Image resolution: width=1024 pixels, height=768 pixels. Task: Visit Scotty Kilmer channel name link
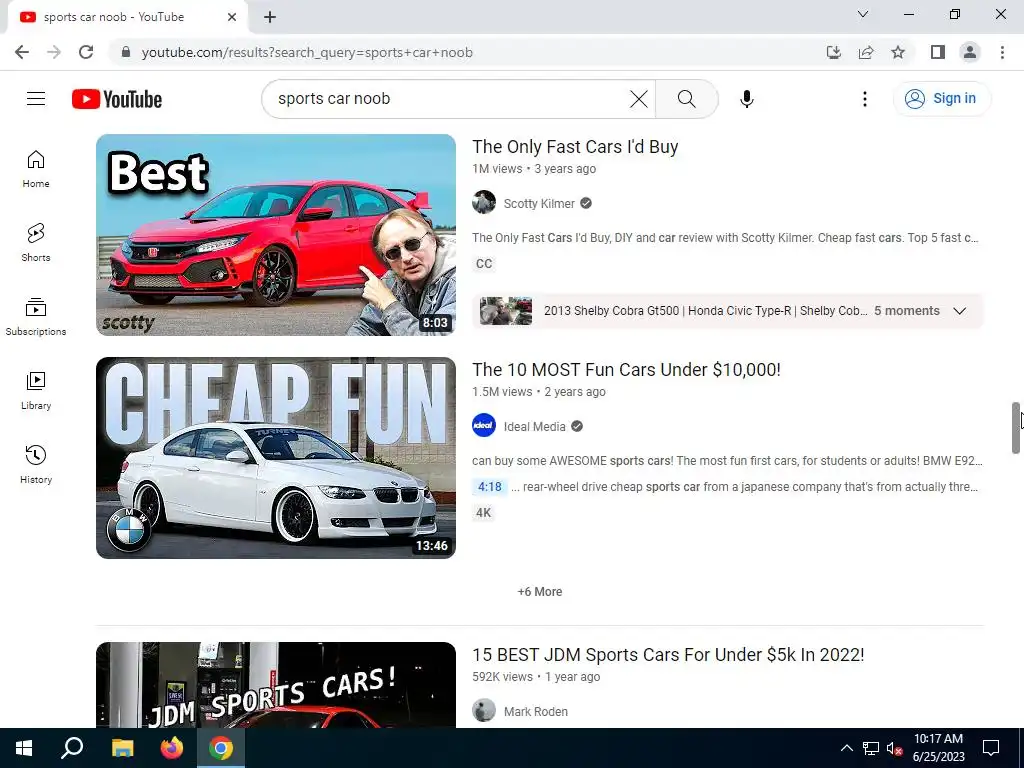[x=539, y=204]
